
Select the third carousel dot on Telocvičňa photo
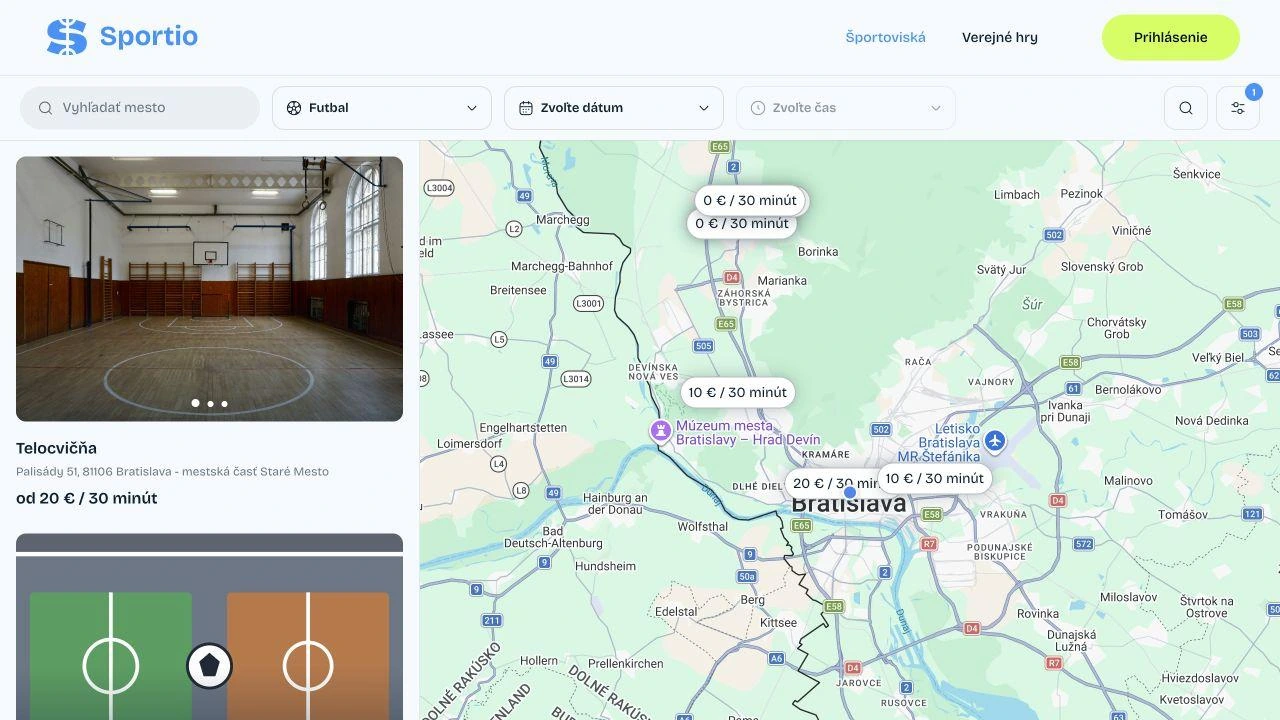224,404
